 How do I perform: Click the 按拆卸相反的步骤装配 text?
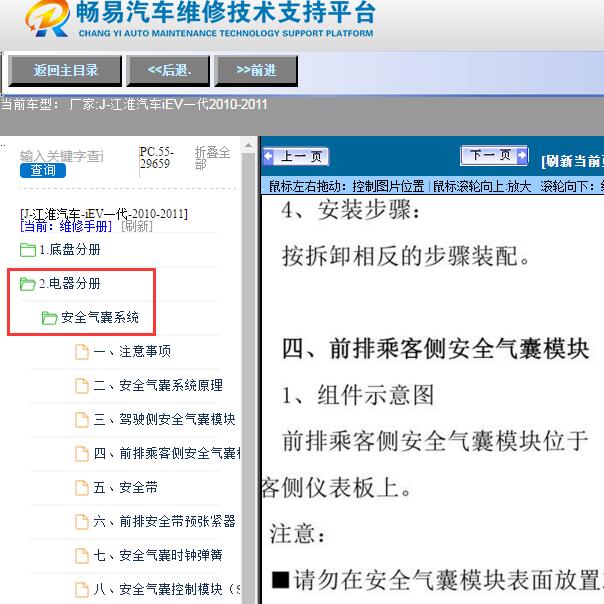point(406,256)
